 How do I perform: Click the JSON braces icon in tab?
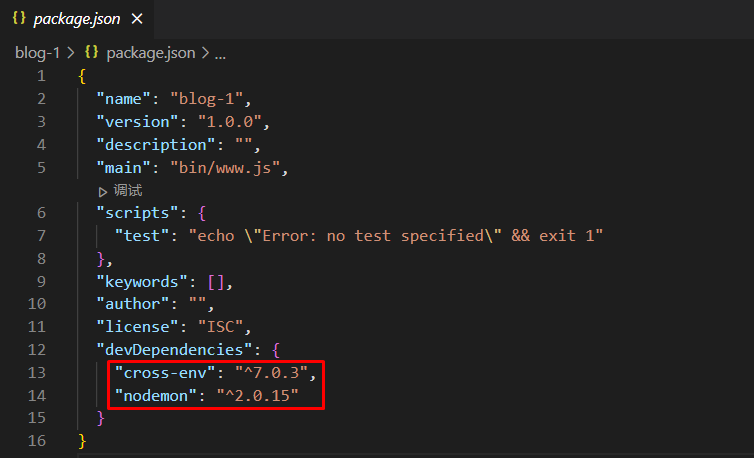coord(19,18)
